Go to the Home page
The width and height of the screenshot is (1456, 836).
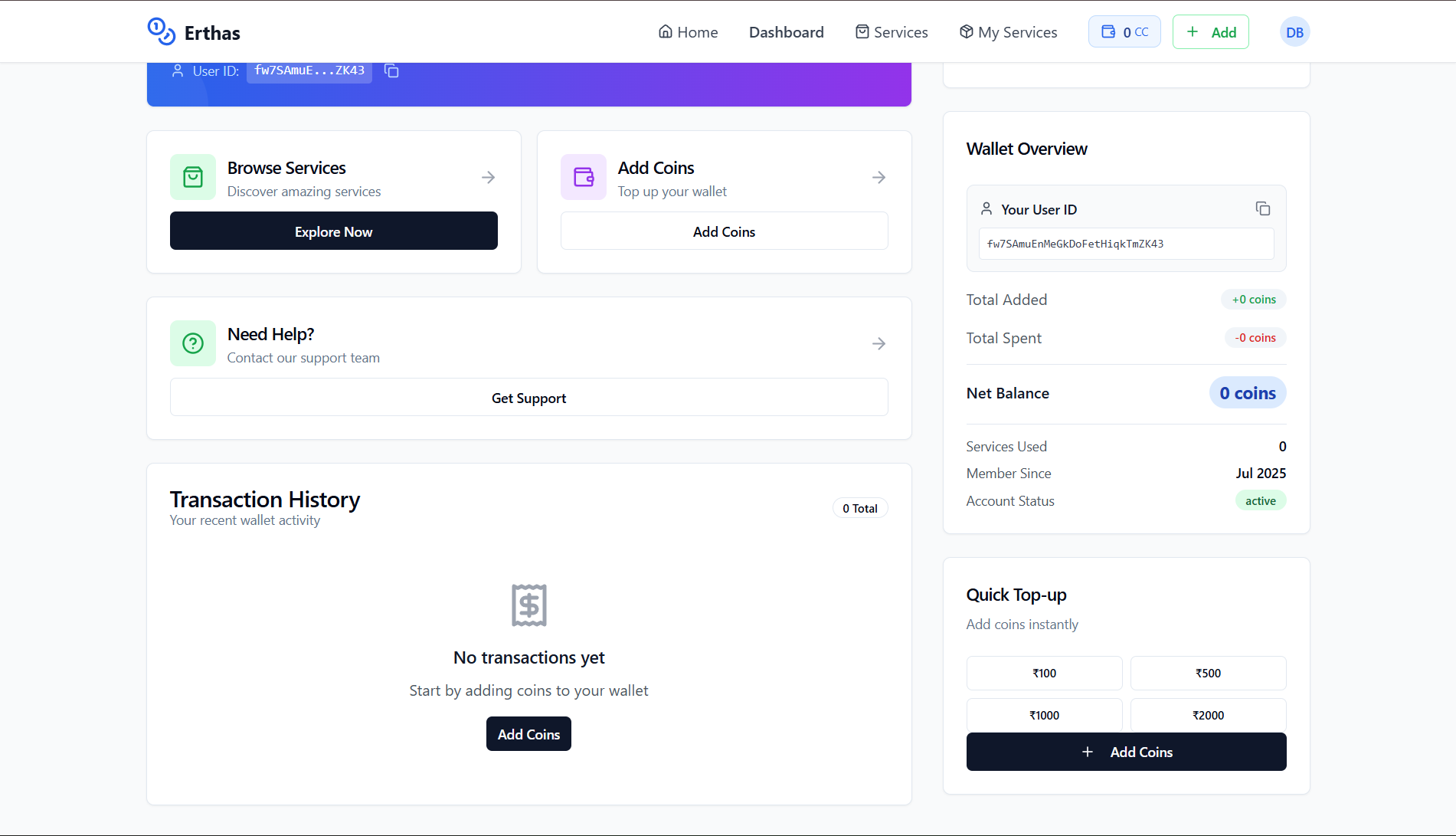click(688, 32)
